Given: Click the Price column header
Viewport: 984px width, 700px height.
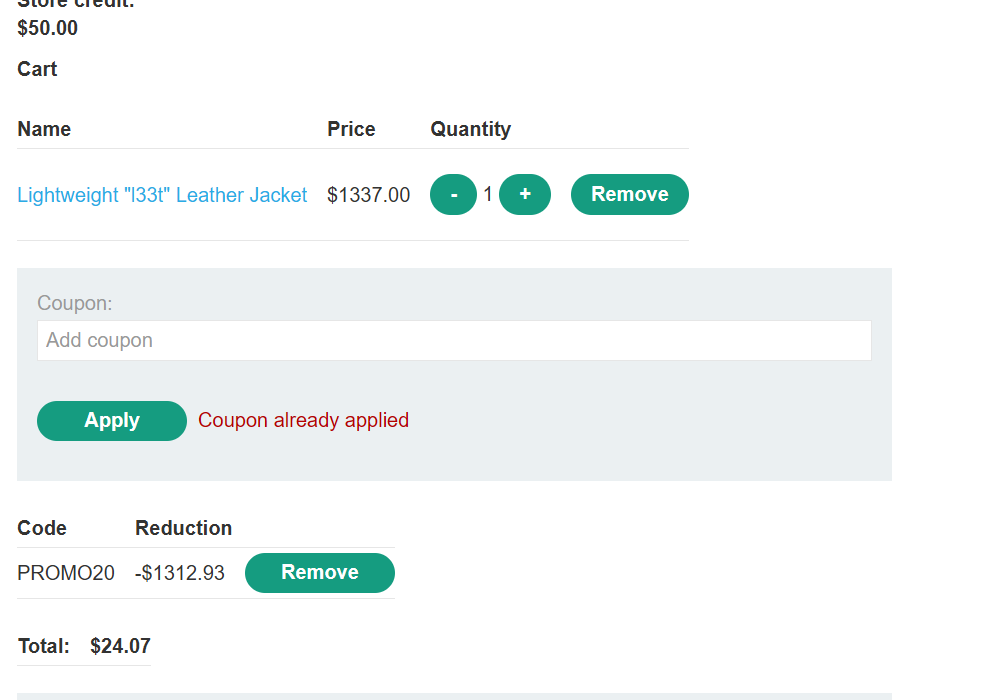Looking at the screenshot, I should pyautogui.click(x=351, y=129).
